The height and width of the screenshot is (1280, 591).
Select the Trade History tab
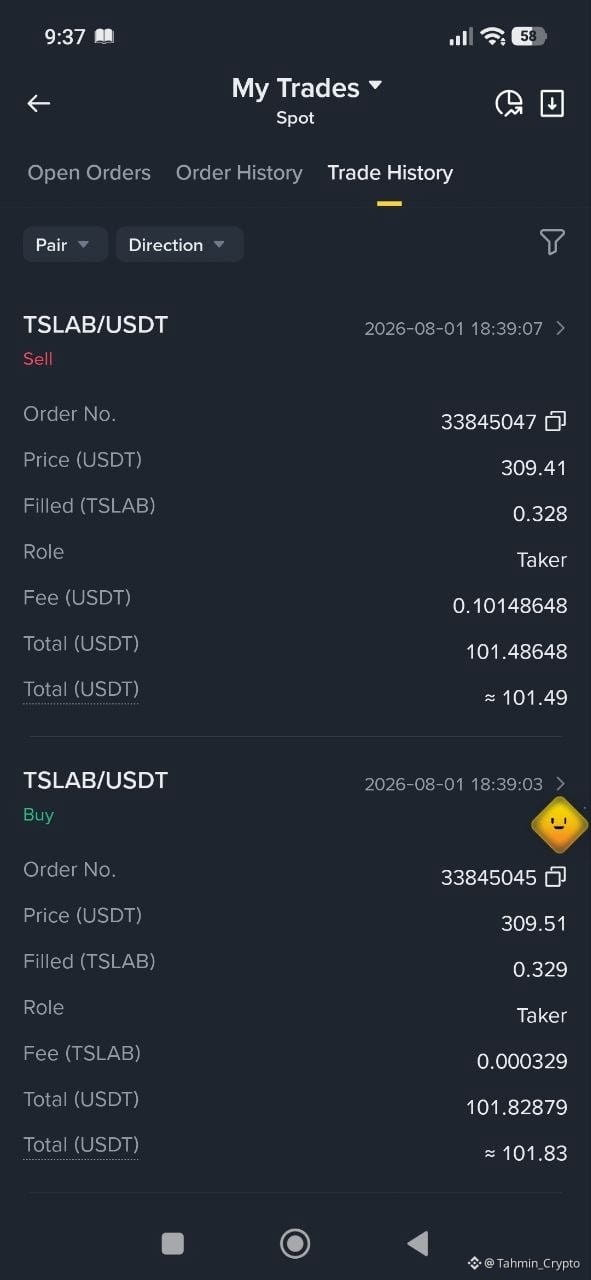(x=390, y=173)
